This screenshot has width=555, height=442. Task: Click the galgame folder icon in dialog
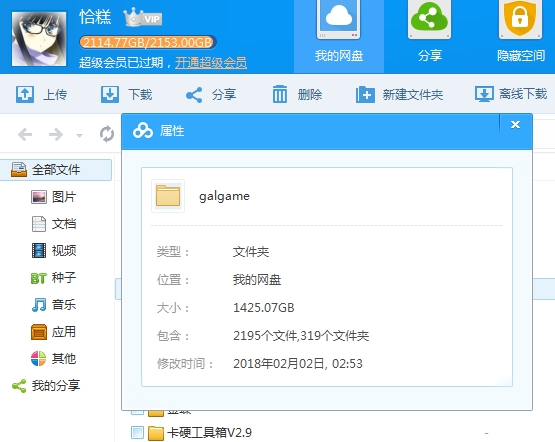168,196
